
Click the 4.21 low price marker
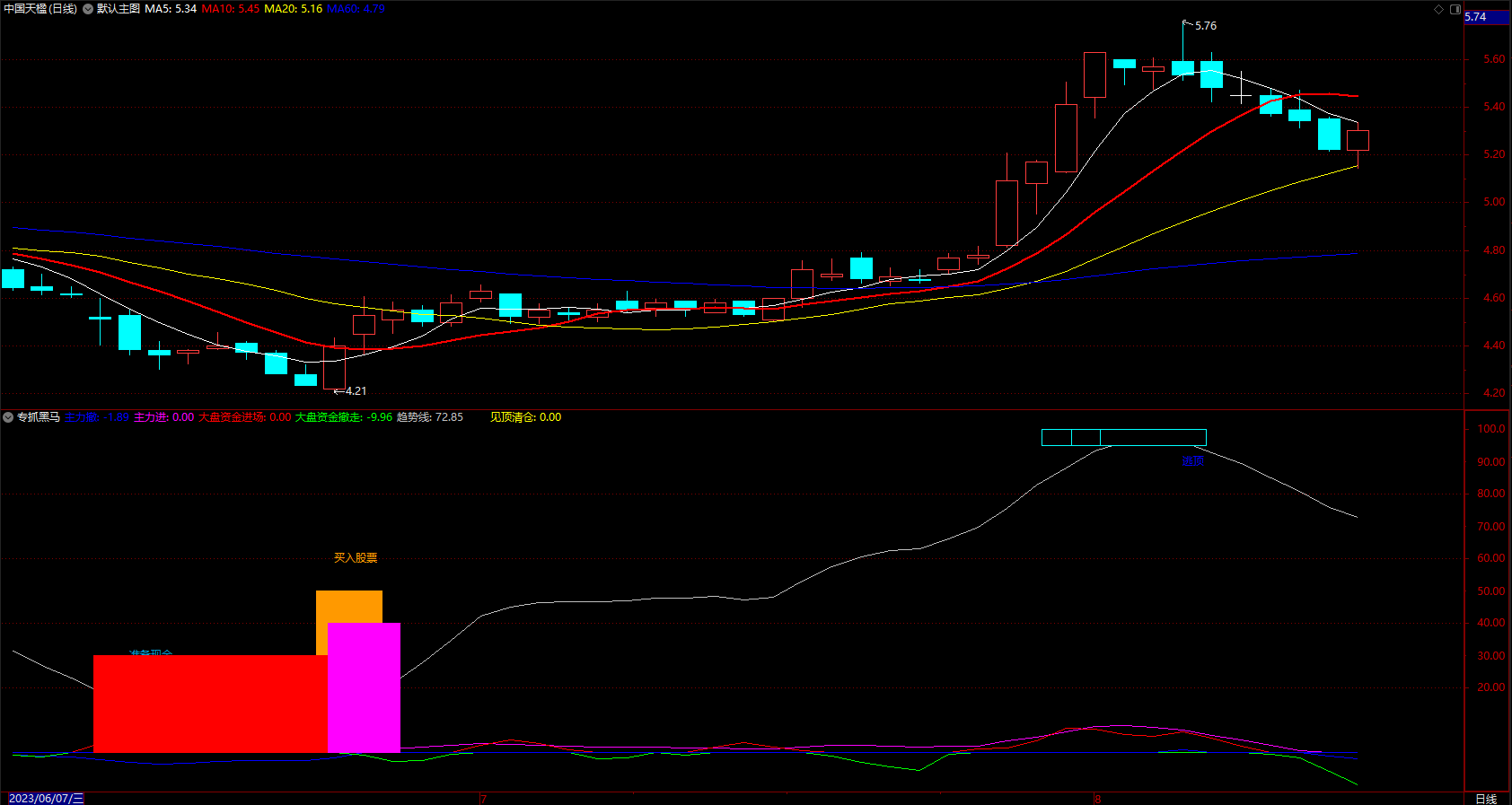356,391
